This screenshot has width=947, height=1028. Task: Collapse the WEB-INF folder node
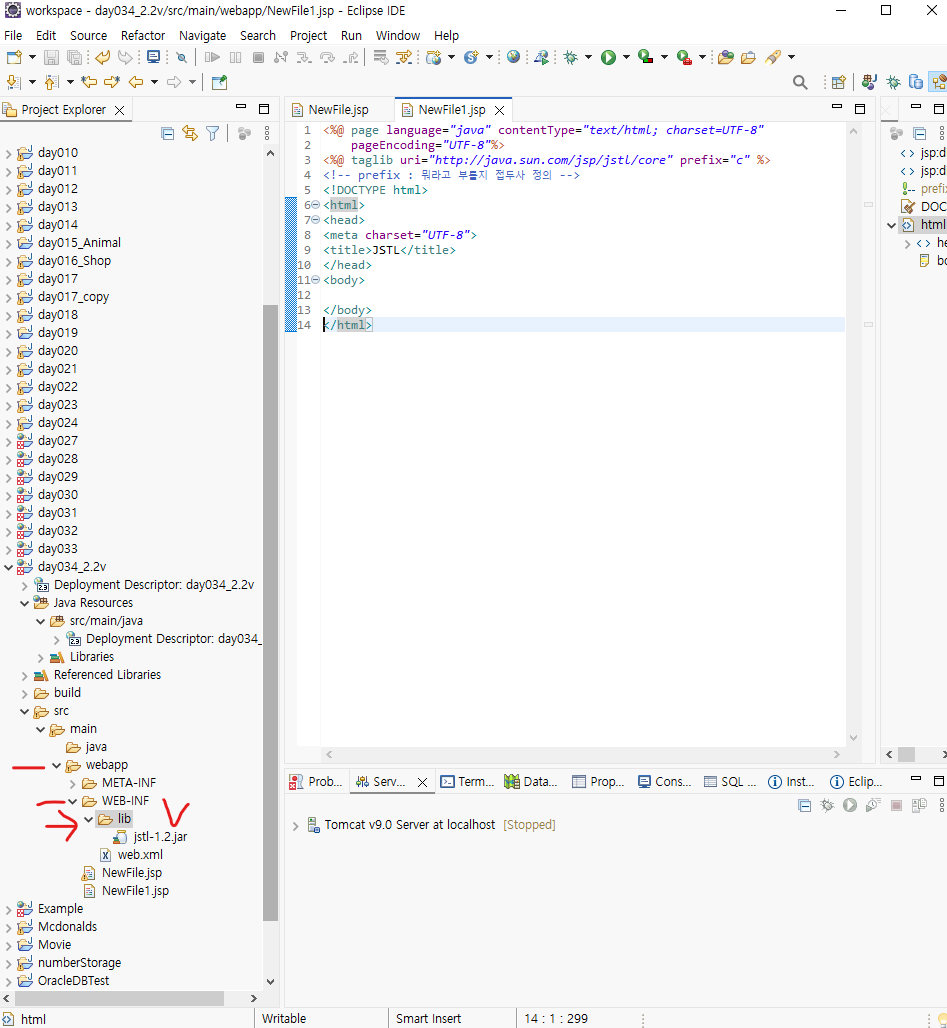73,801
